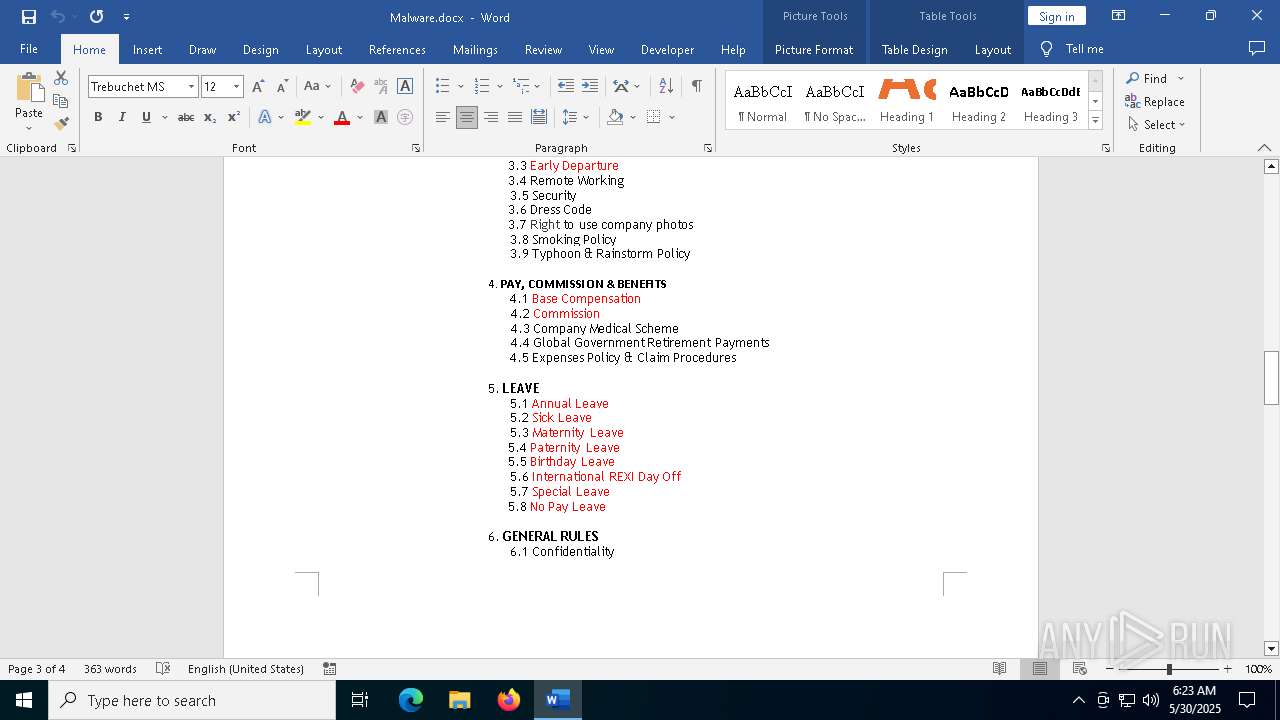Image resolution: width=1280 pixels, height=720 pixels.
Task: Toggle italic formatting
Action: click(122, 118)
